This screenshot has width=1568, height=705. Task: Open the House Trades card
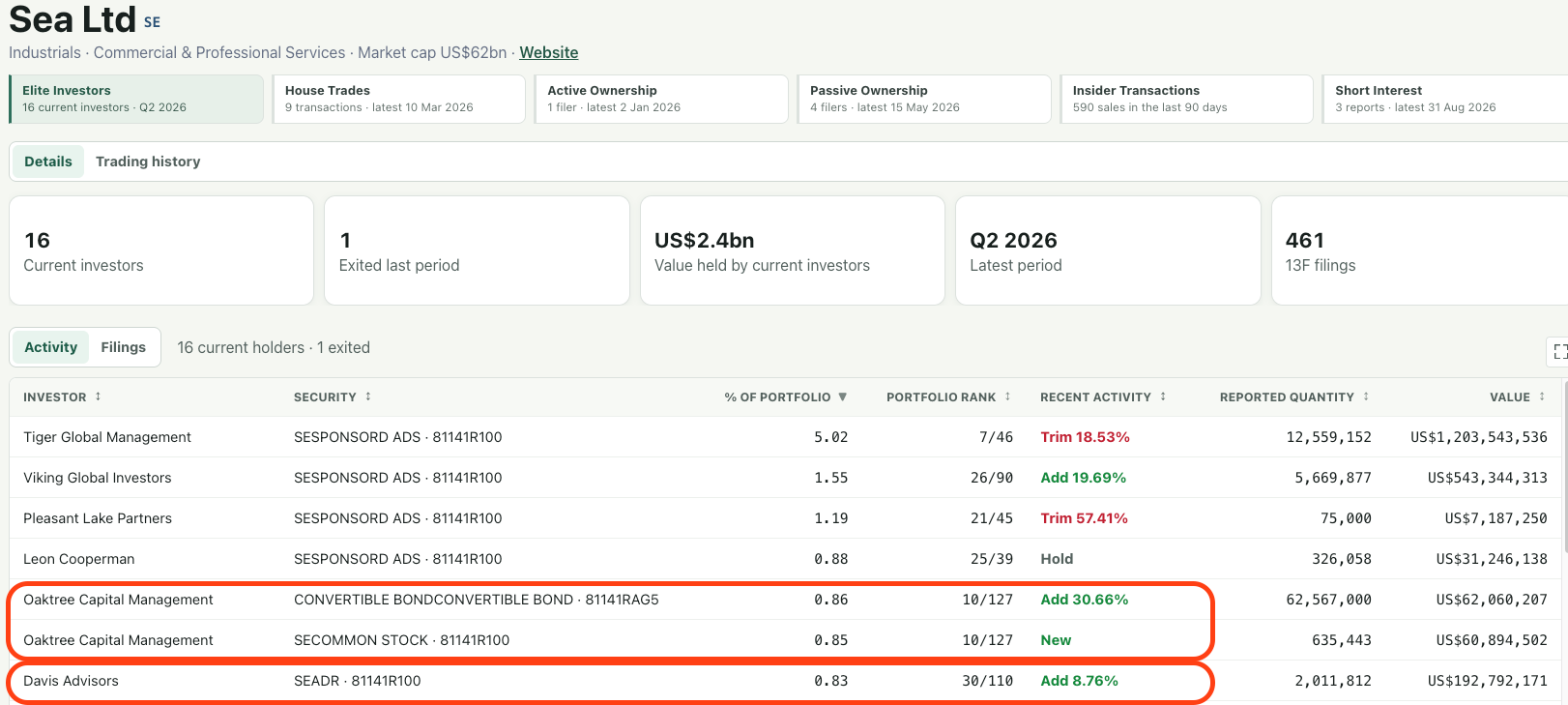399,99
